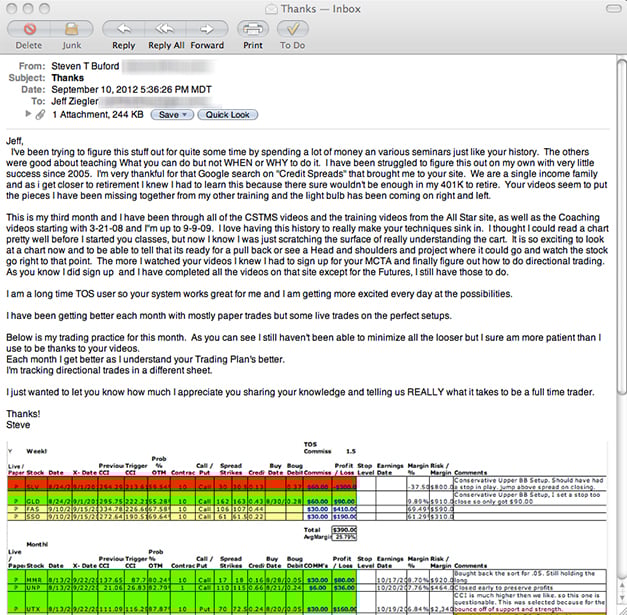Image resolution: width=627 pixels, height=615 pixels.
Task: Expand the attachment disclosure triangle
Action: point(27,115)
